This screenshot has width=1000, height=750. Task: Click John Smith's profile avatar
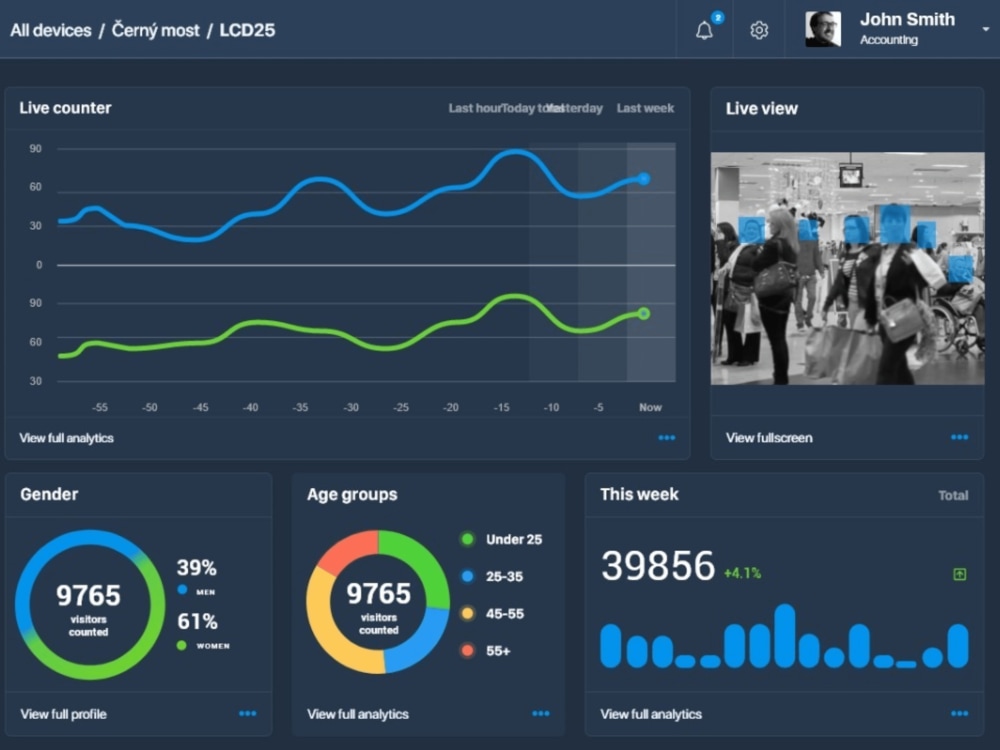pyautogui.click(x=823, y=29)
